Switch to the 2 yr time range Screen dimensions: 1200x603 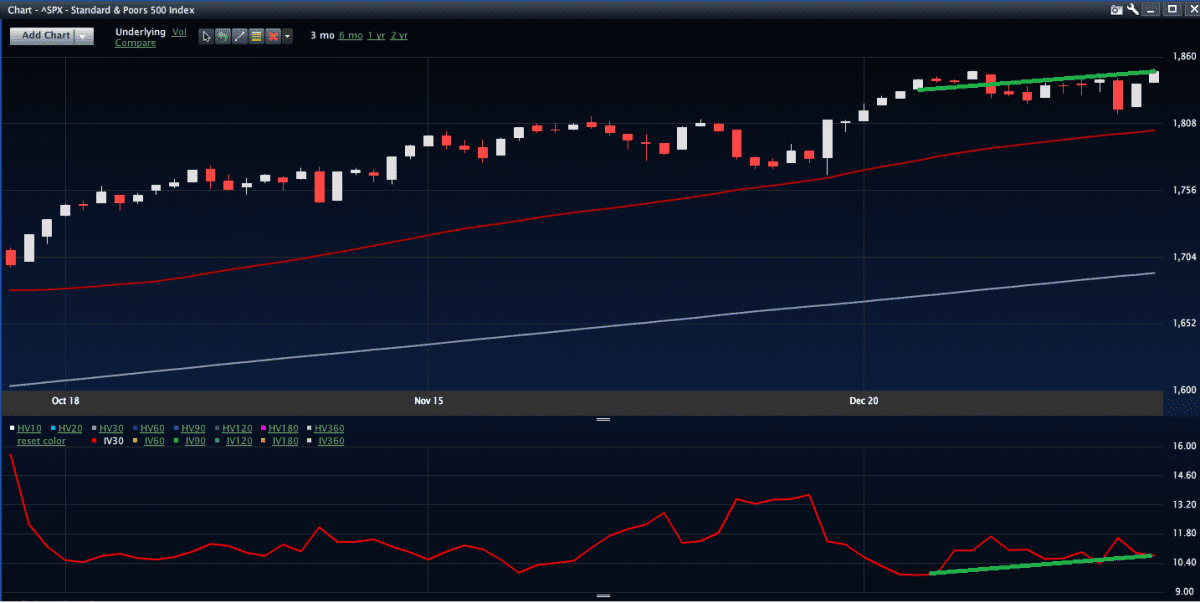pyautogui.click(x=399, y=36)
